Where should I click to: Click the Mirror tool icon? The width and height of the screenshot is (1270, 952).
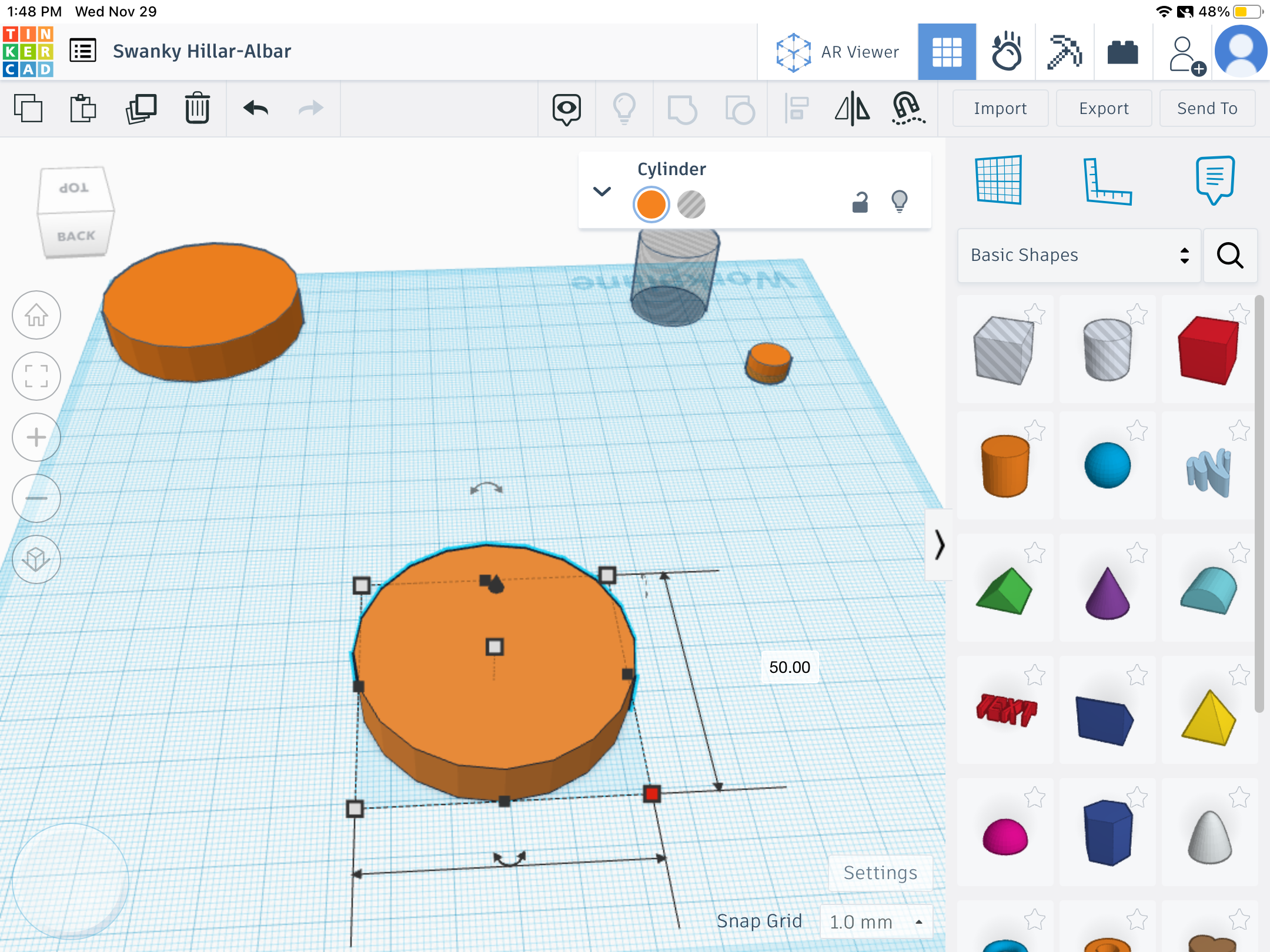pyautogui.click(x=852, y=109)
